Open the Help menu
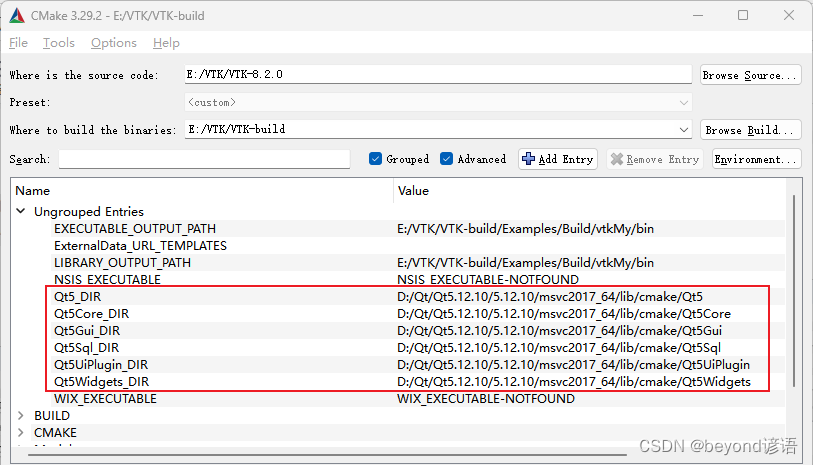The width and height of the screenshot is (813, 465). coord(166,43)
